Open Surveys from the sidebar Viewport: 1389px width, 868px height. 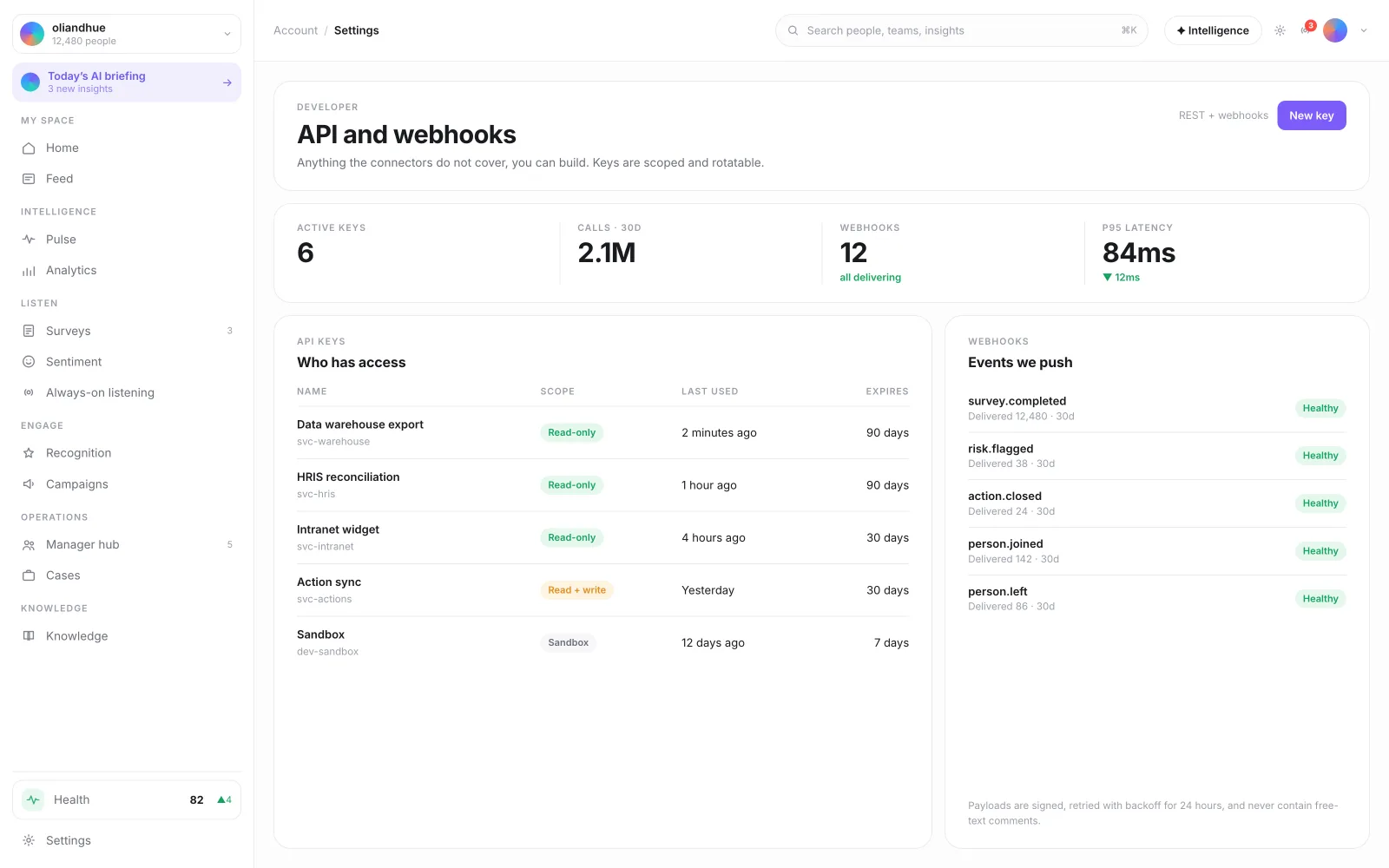click(127, 332)
